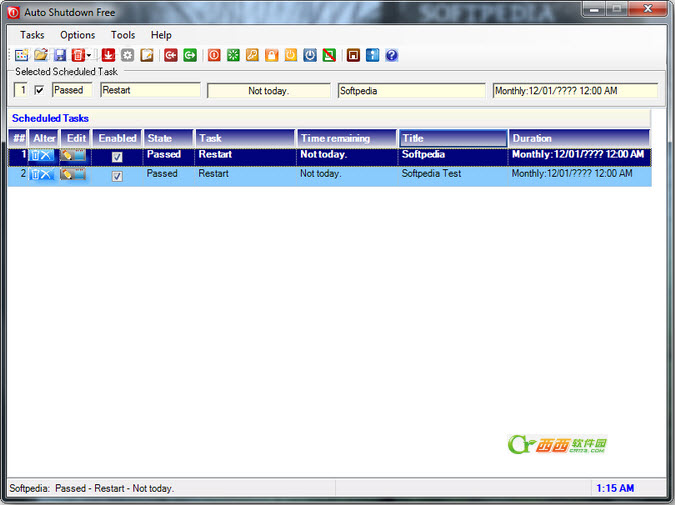Screen dimensions: 675x505
Task: Sort by the Task column header
Action: pyautogui.click(x=246, y=138)
